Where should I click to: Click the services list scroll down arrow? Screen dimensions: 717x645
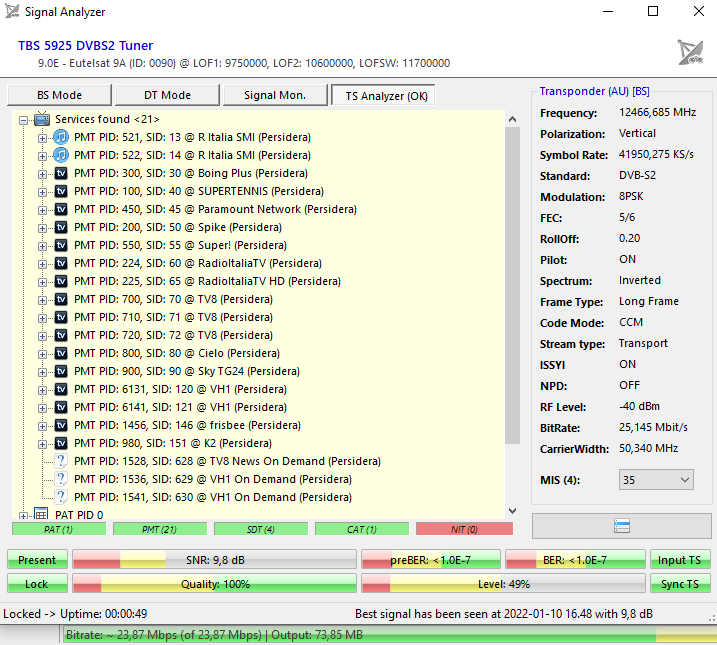click(x=513, y=511)
